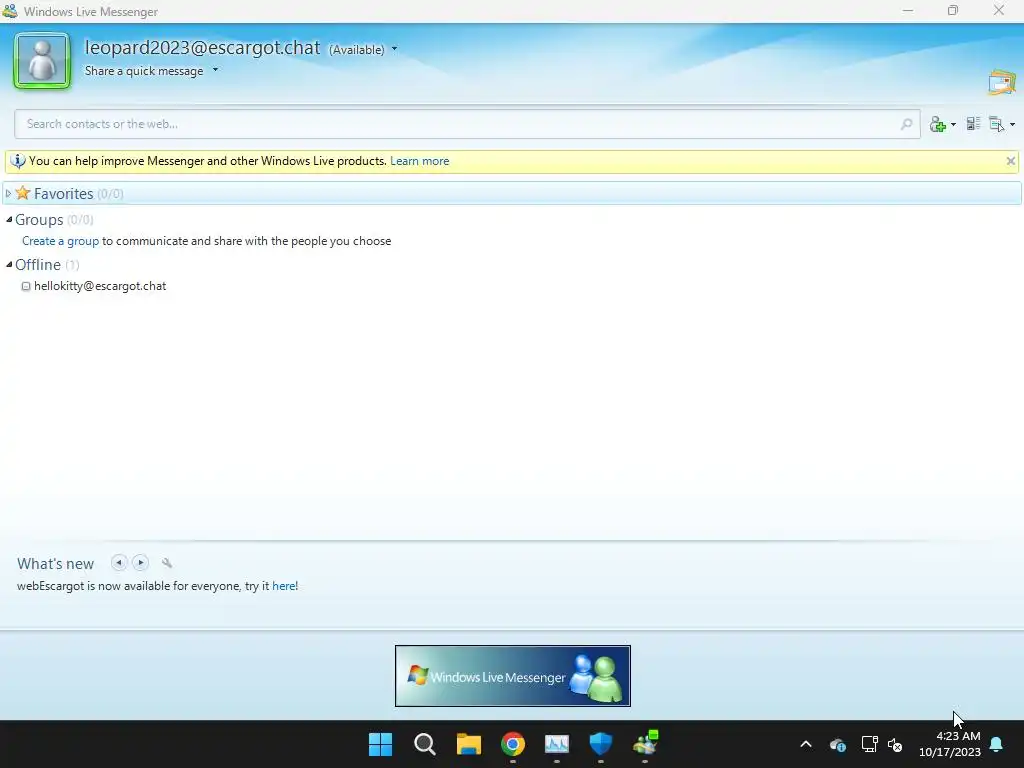This screenshot has height=768, width=1024.
Task: Open the Learn more link
Action: pos(419,161)
